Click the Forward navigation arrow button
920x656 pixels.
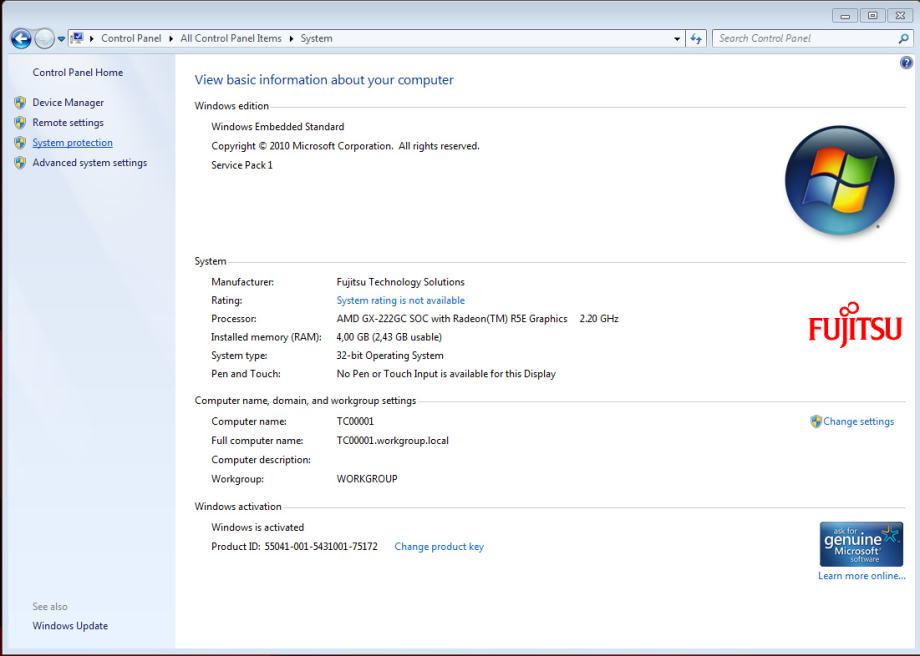click(x=43, y=39)
